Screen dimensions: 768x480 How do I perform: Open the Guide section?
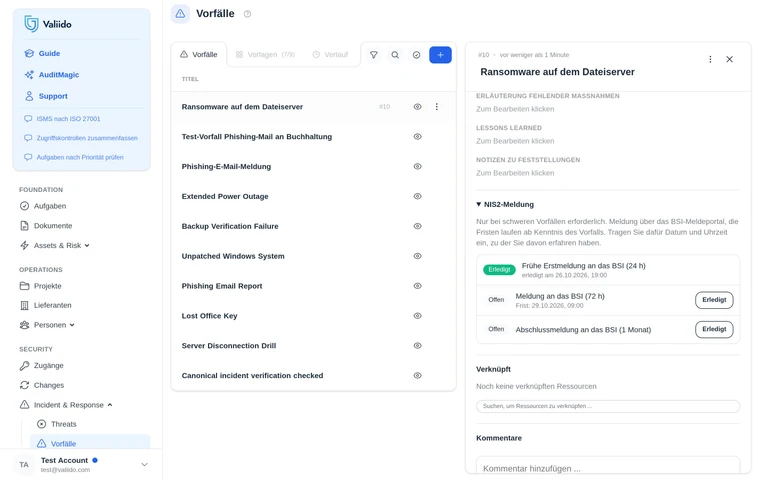pos(42,53)
